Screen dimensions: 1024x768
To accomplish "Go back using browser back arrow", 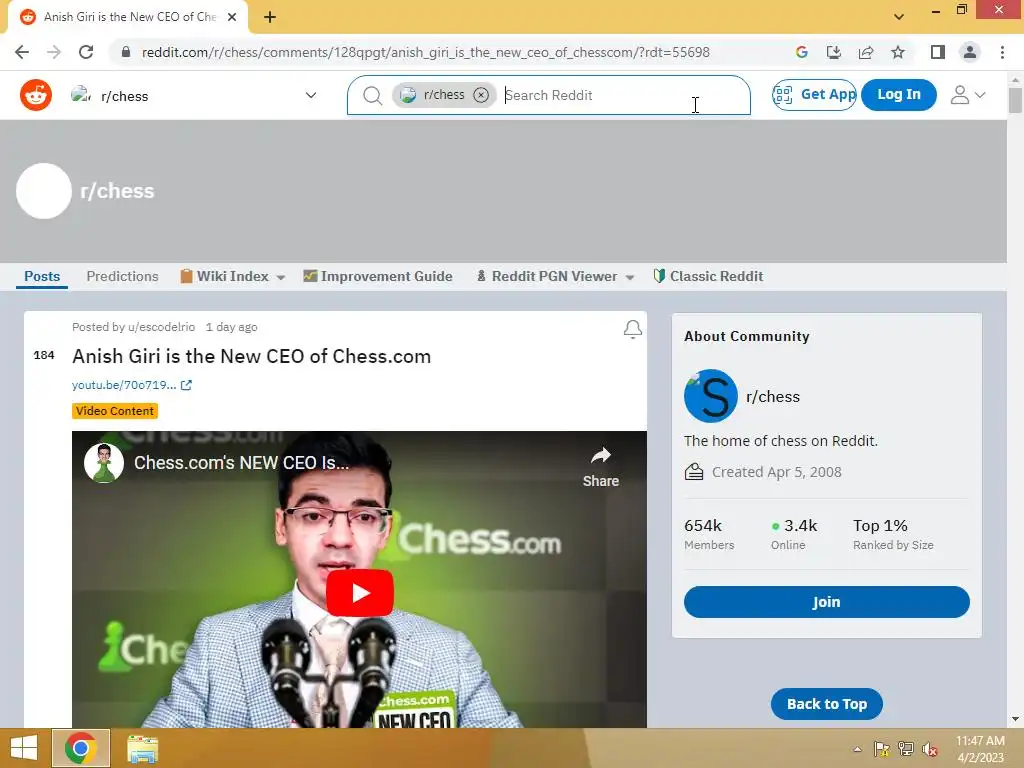I will click(22, 52).
